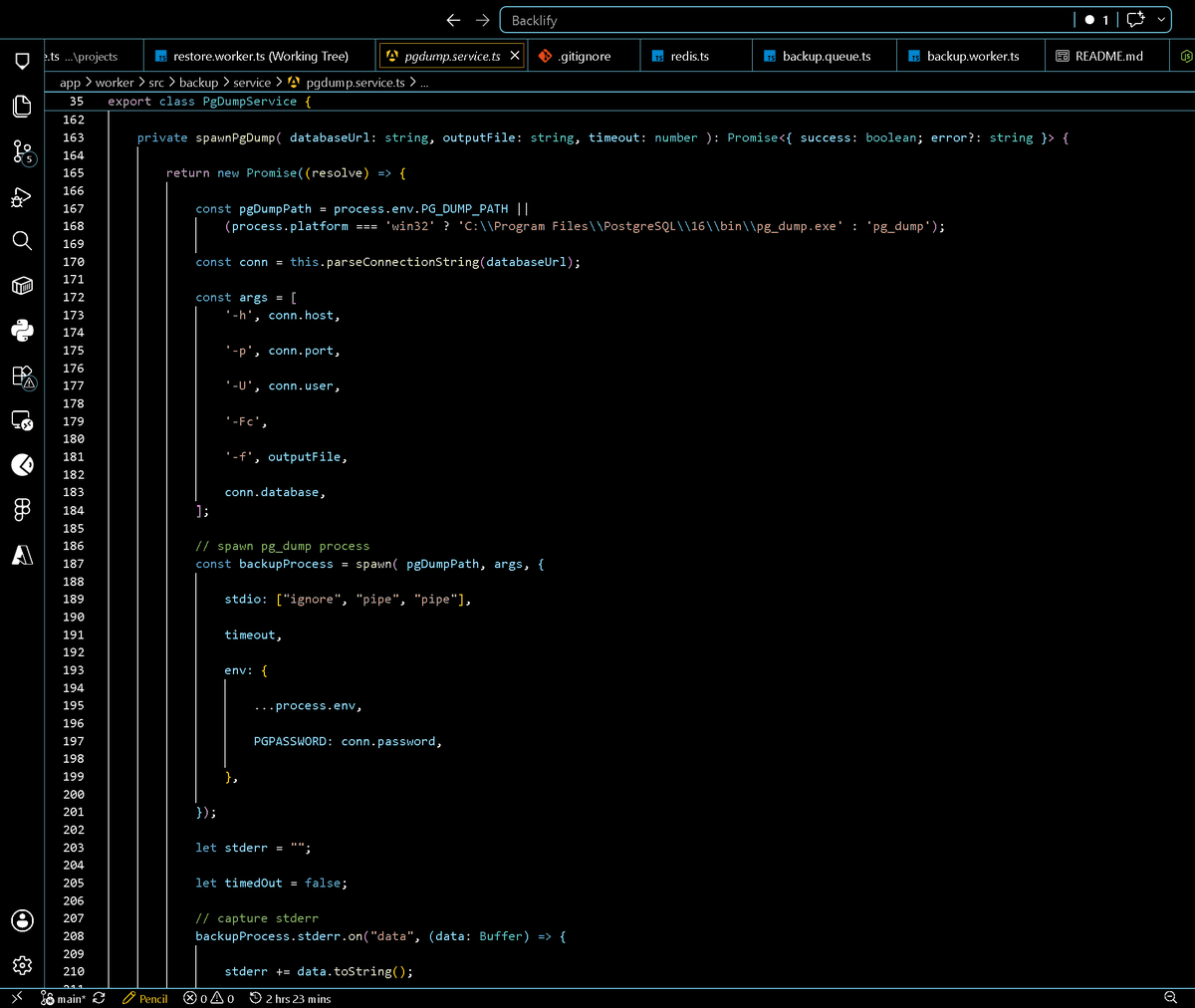Click line number 187 in the gutter
1195x1008 pixels.
tap(74, 564)
